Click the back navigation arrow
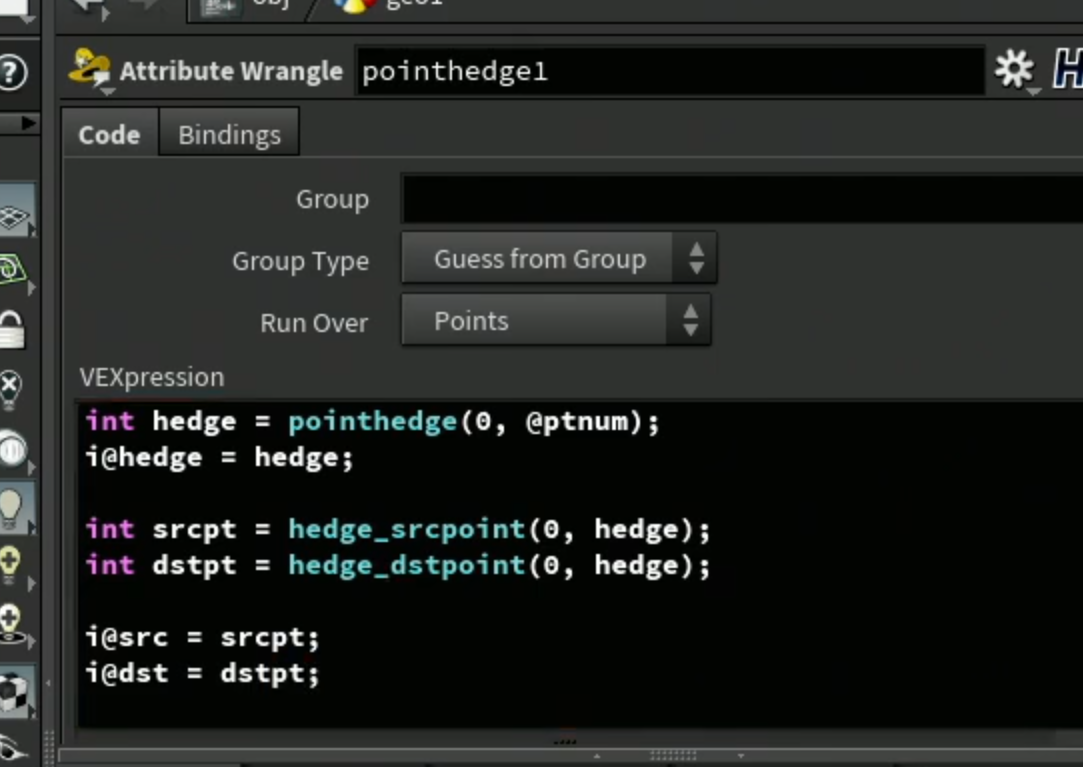The width and height of the screenshot is (1083, 767). pos(90,7)
